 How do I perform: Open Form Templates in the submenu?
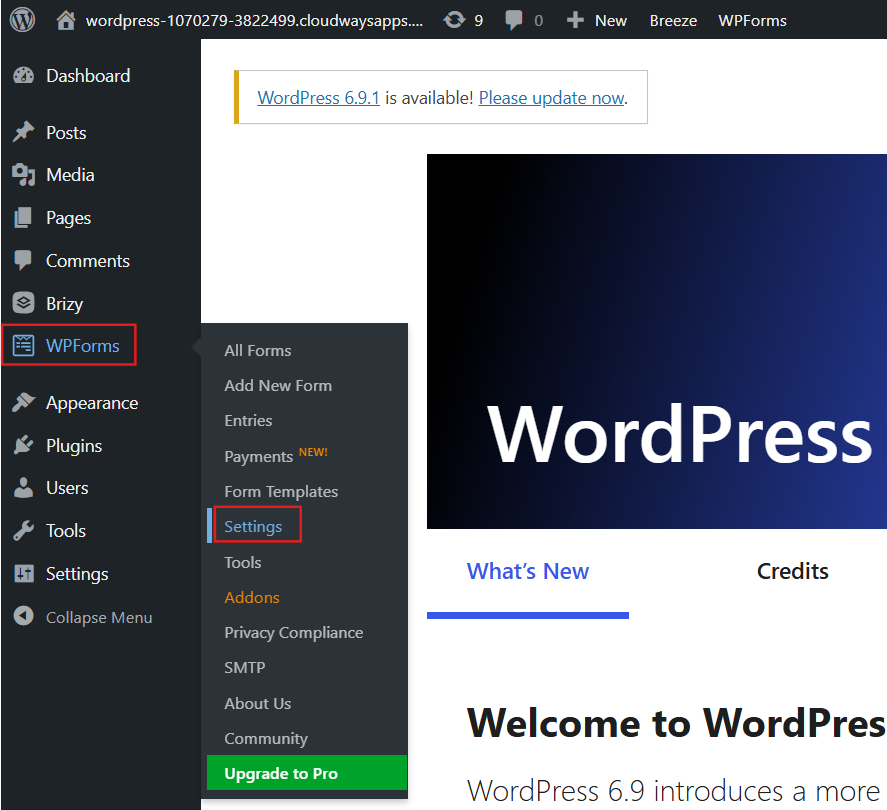coord(281,492)
